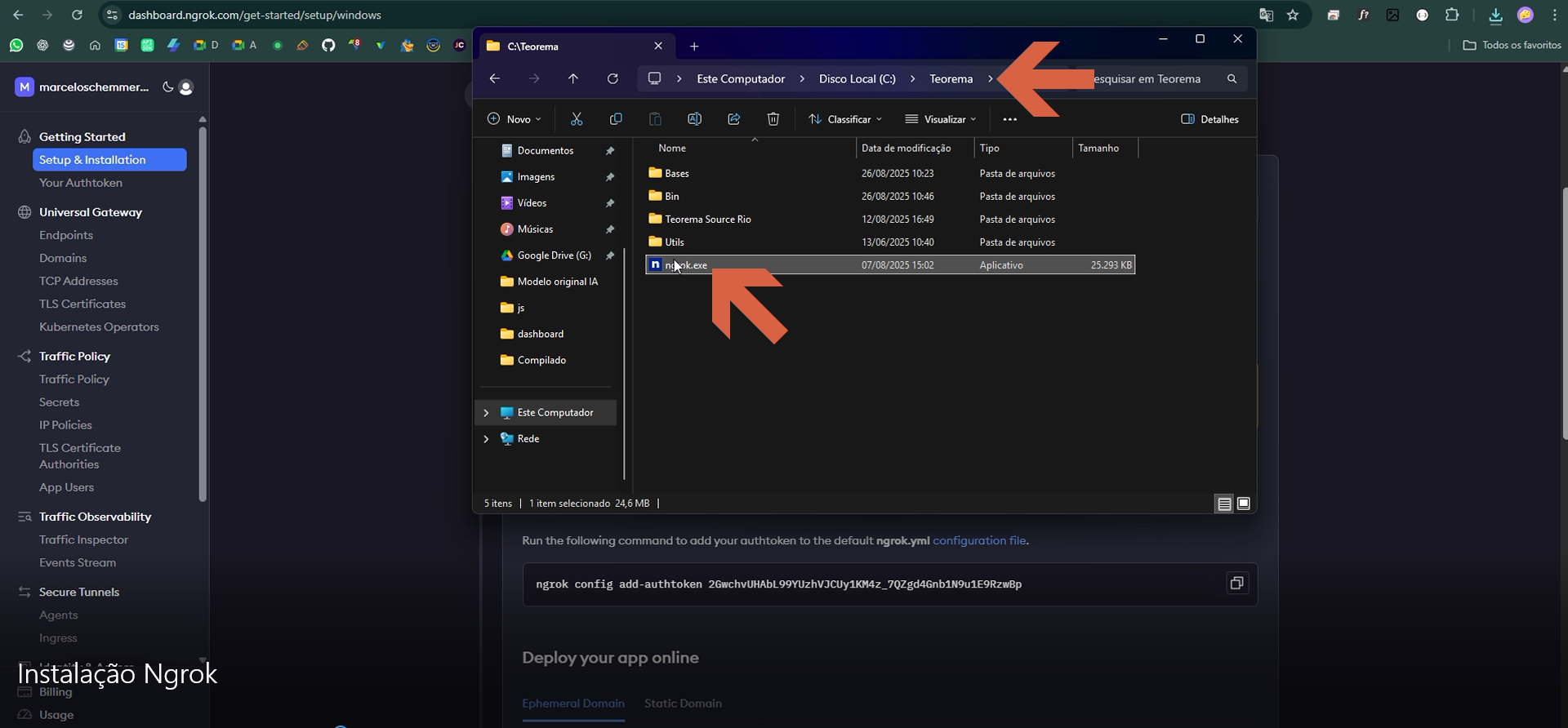Toggle dark mode moon icon in ngrok
Image resolution: width=1568 pixels, height=728 pixels.
[x=168, y=87]
